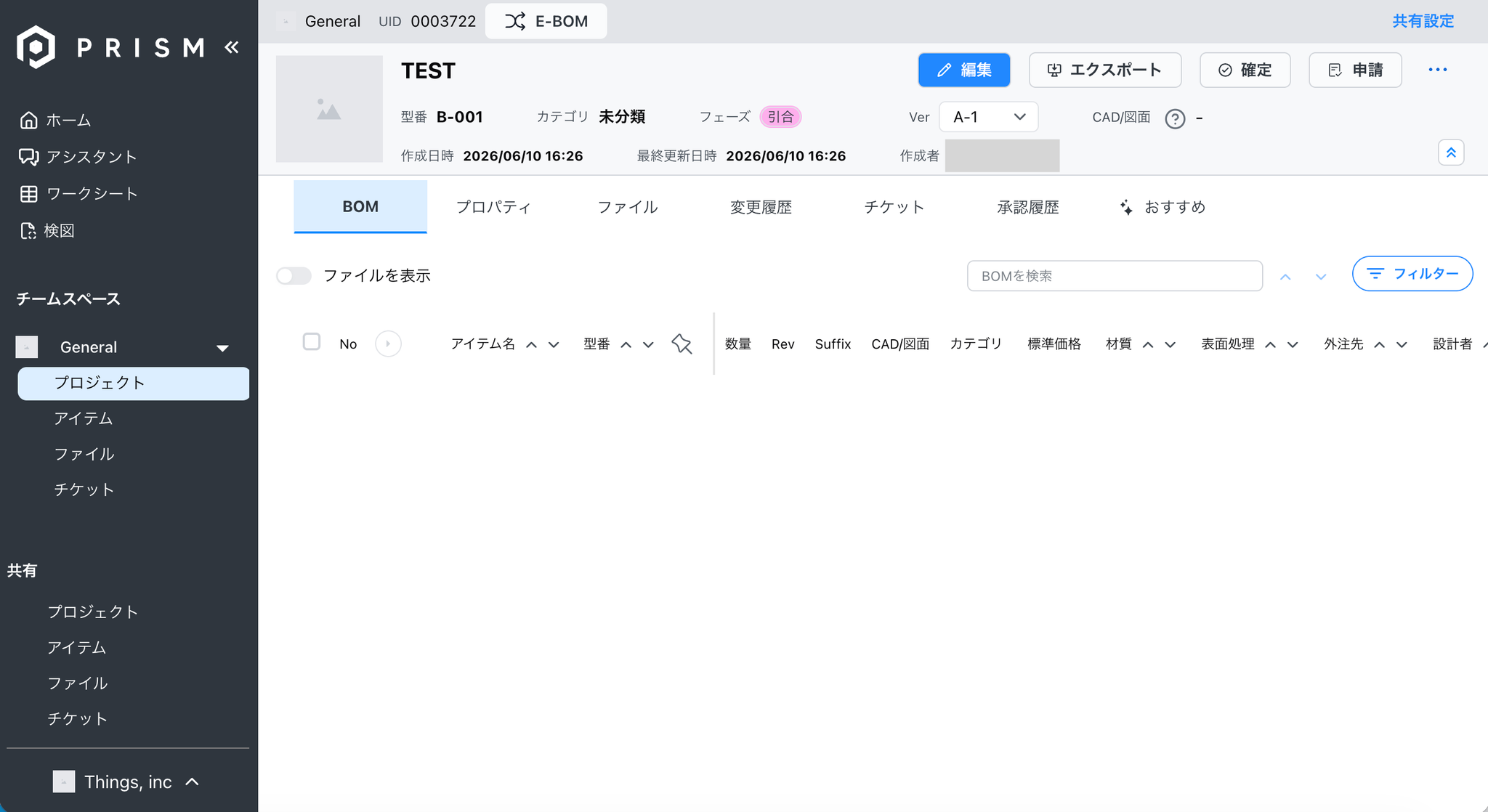Screen dimensions: 1488x812
Task: Click the 編集 button
Action: pos(964,70)
